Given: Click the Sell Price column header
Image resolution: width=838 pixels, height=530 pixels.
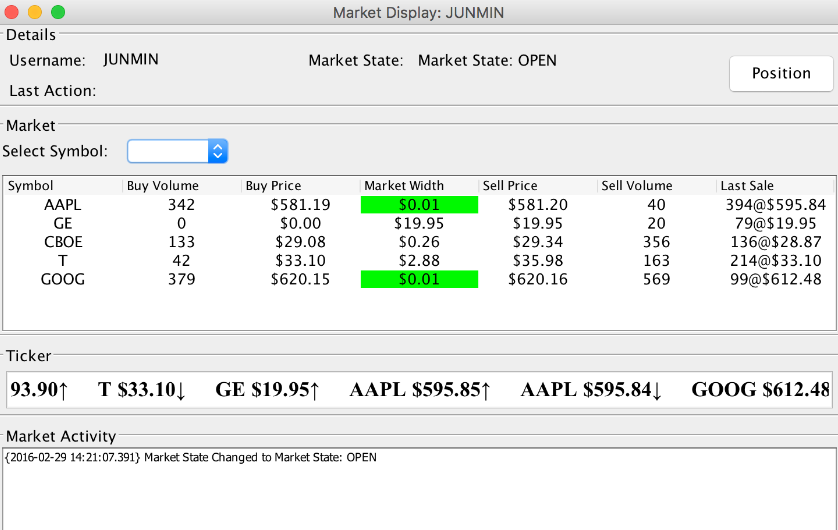Looking at the screenshot, I should (x=538, y=185).
